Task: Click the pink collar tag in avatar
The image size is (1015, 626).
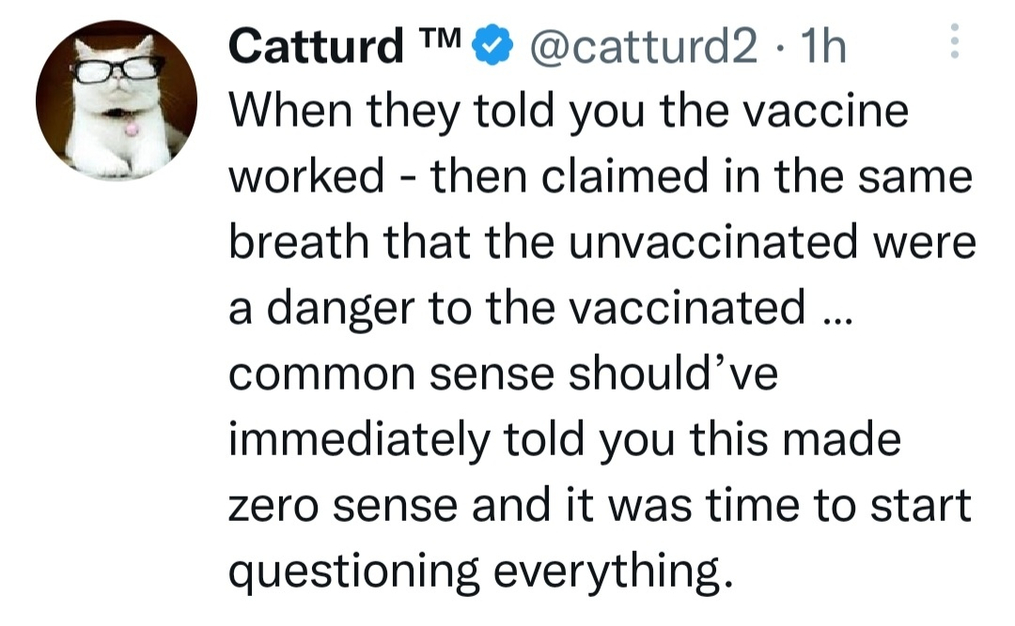Action: pos(132,129)
